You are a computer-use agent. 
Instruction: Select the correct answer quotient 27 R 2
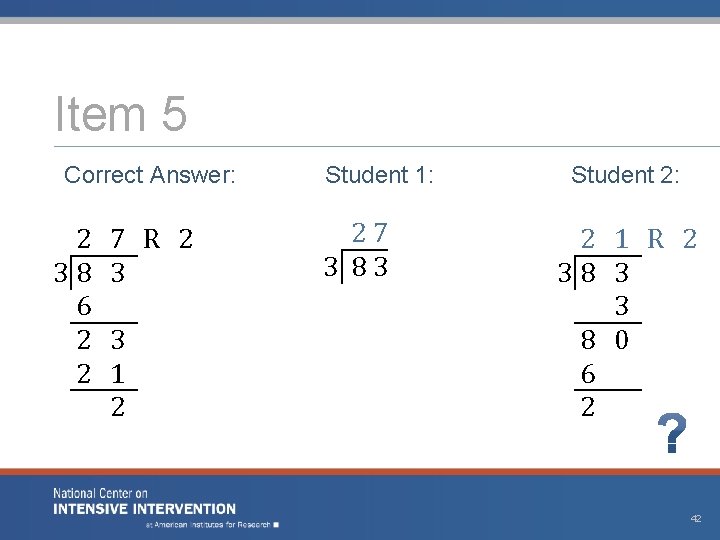(135, 240)
